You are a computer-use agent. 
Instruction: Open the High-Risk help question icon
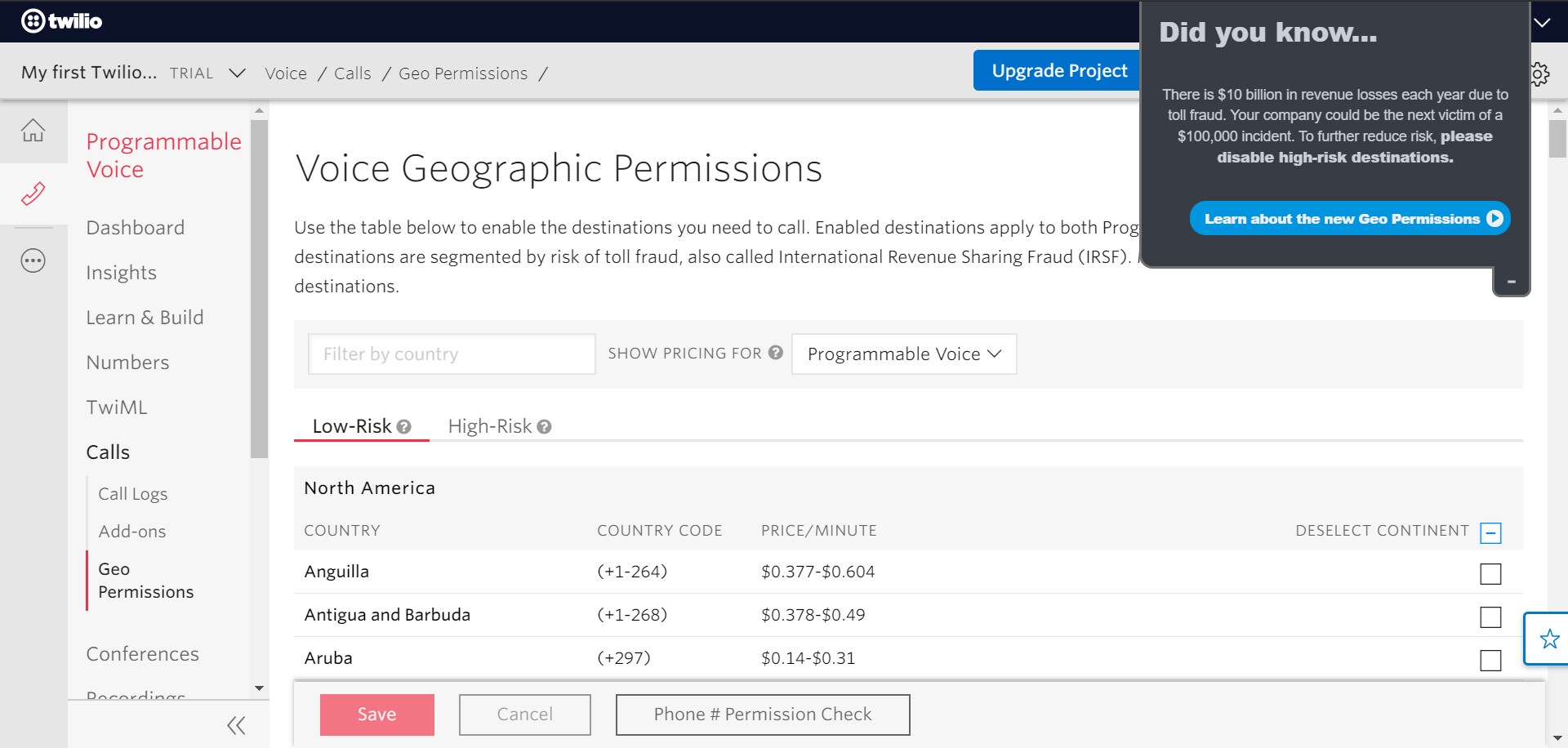pyautogui.click(x=543, y=426)
